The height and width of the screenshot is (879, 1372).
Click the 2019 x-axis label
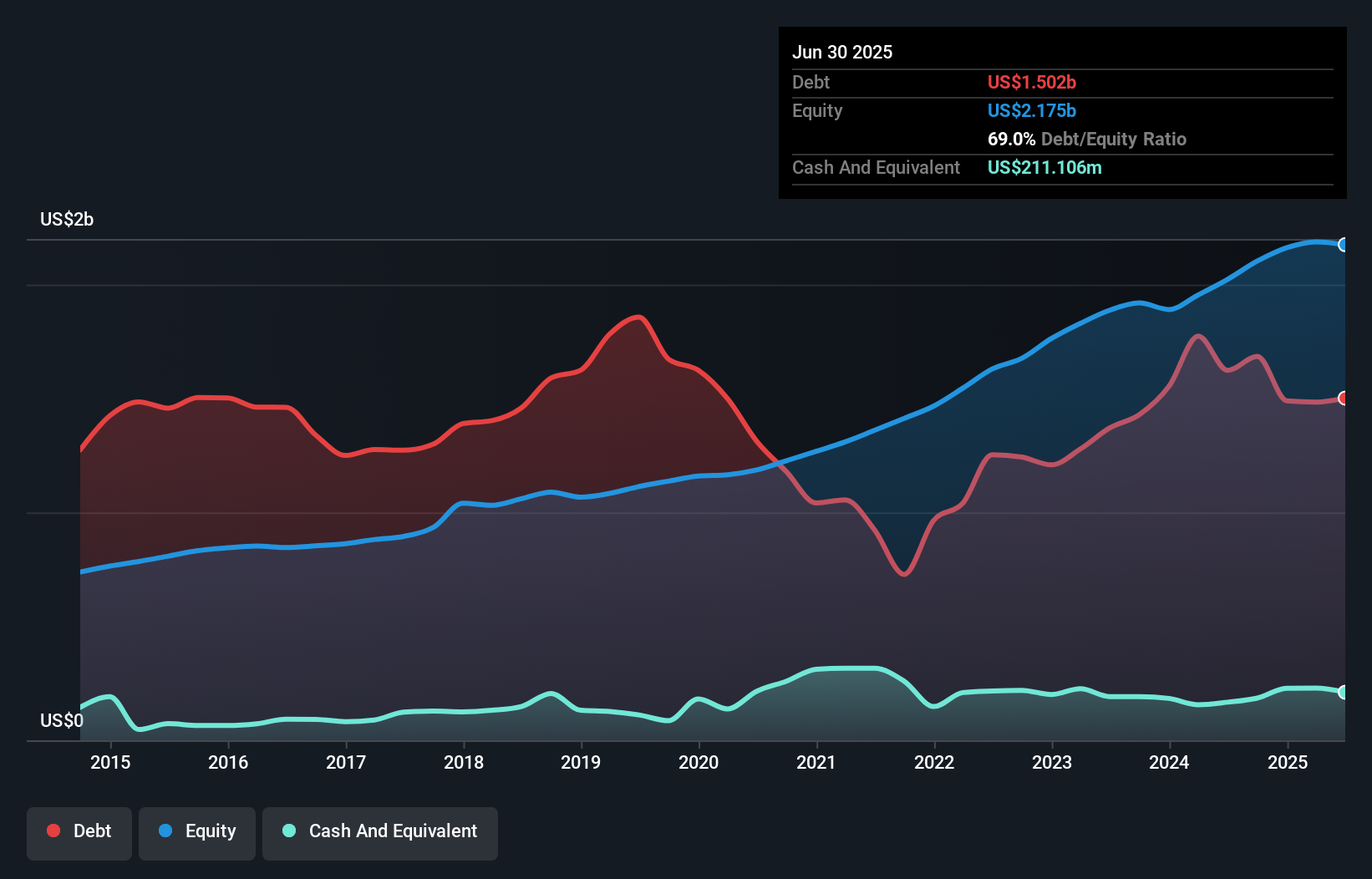coord(581,762)
